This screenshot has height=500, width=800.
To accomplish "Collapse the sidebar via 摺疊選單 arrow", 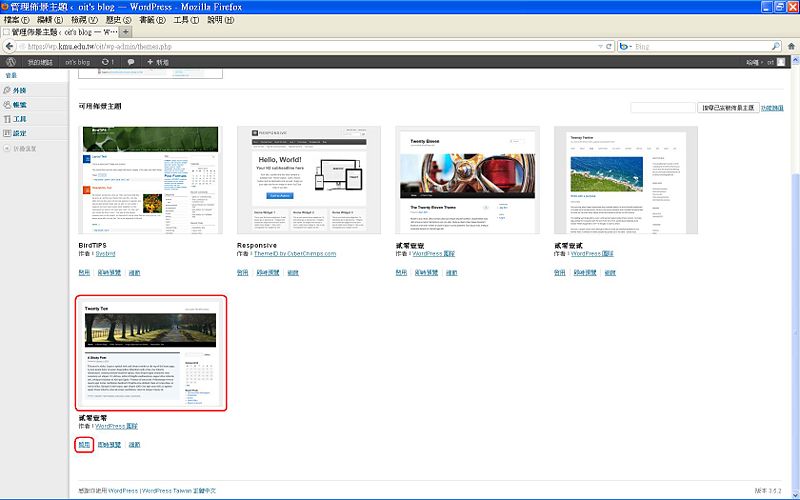I will [7, 148].
